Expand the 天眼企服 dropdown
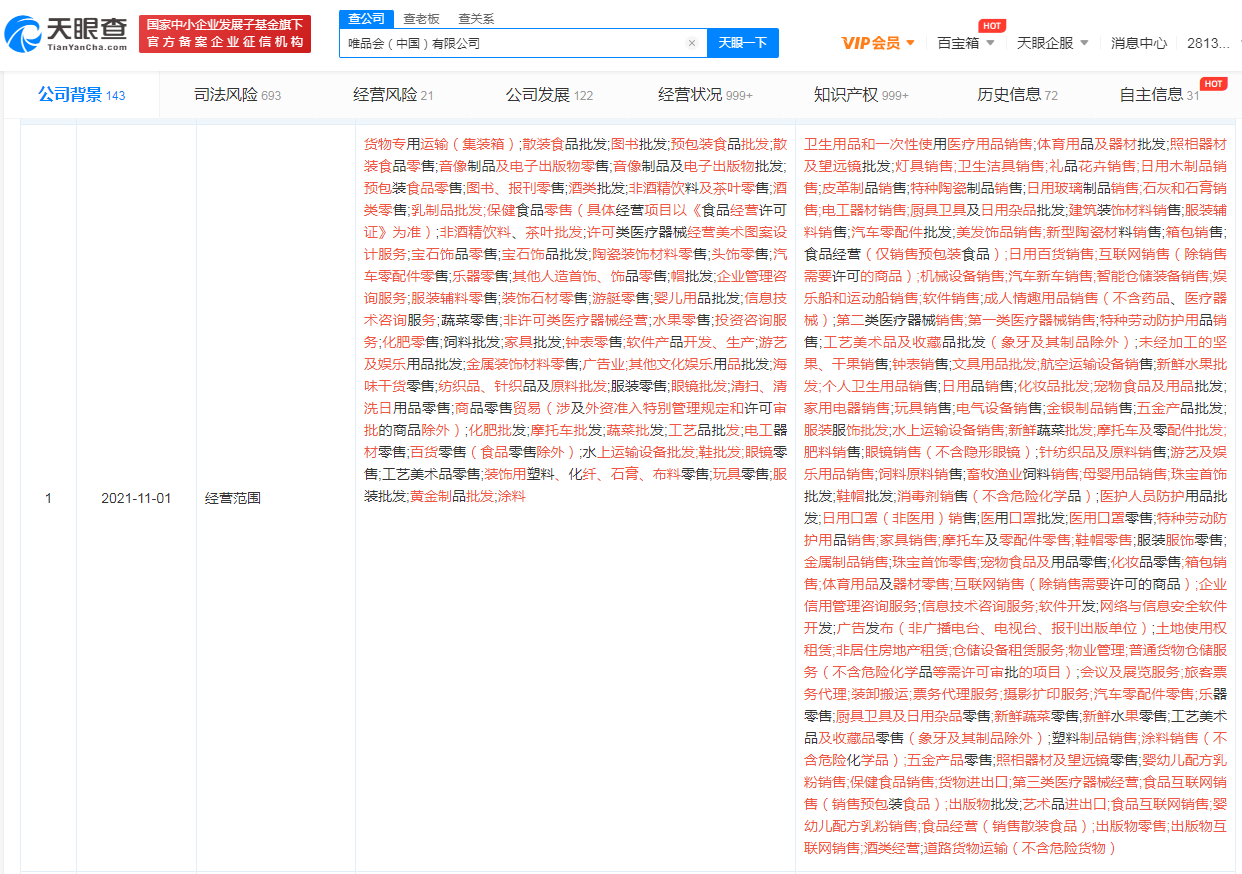Screen dimensions: 1242x874 tap(1053, 43)
